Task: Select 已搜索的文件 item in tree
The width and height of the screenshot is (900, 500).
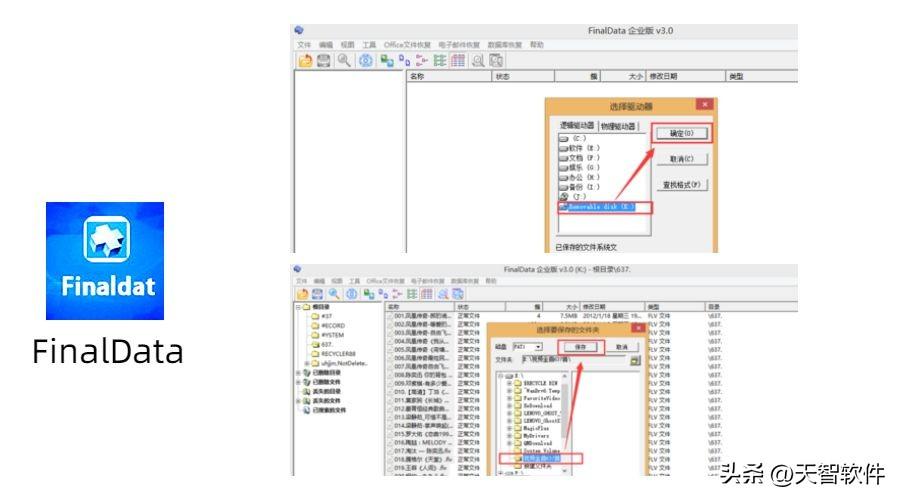Action: (324, 410)
